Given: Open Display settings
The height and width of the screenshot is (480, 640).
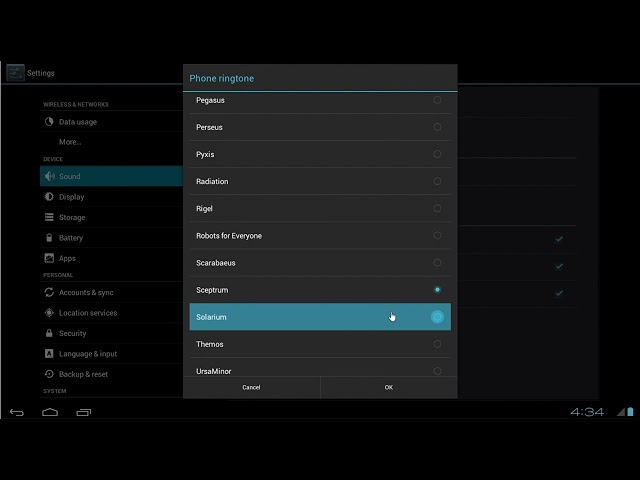Looking at the screenshot, I should (x=111, y=197).
